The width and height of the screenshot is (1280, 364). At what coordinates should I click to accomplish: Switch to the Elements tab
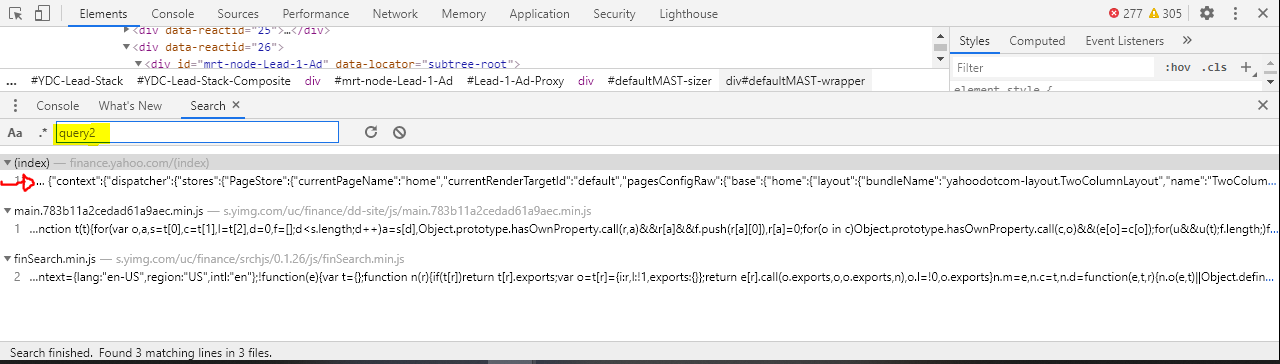click(x=103, y=14)
